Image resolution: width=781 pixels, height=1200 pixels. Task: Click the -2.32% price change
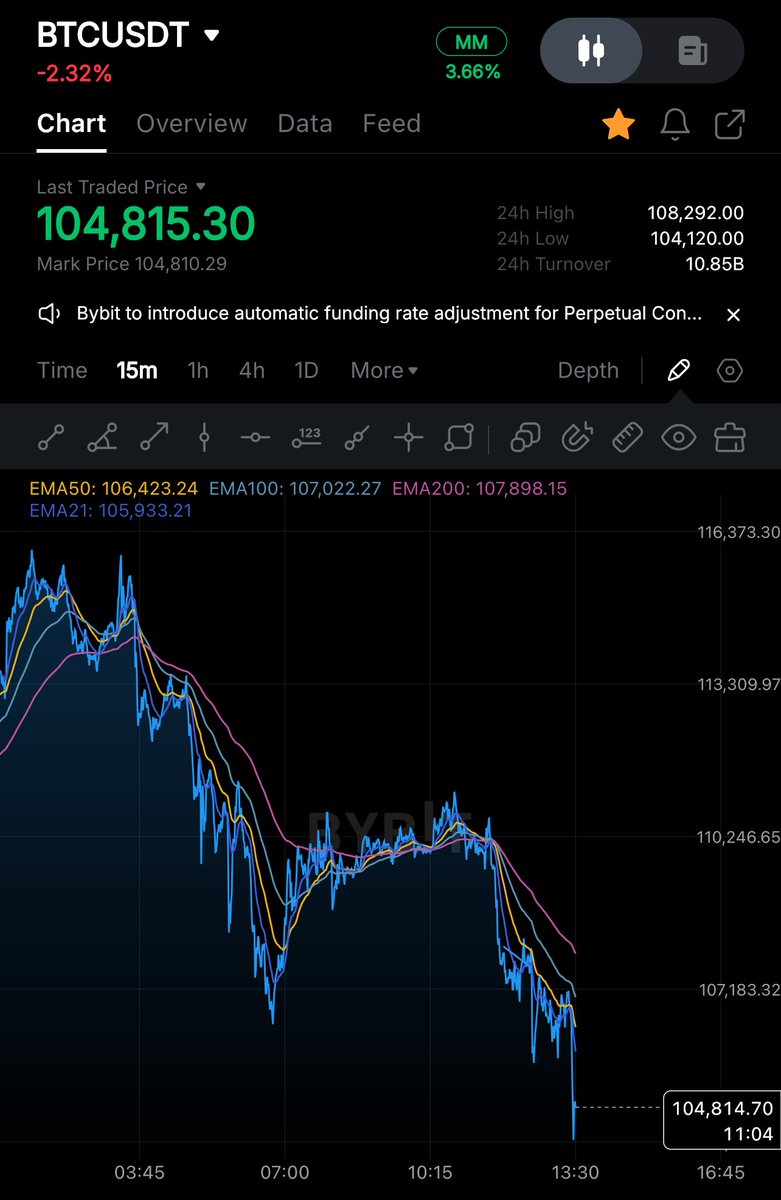click(74, 73)
